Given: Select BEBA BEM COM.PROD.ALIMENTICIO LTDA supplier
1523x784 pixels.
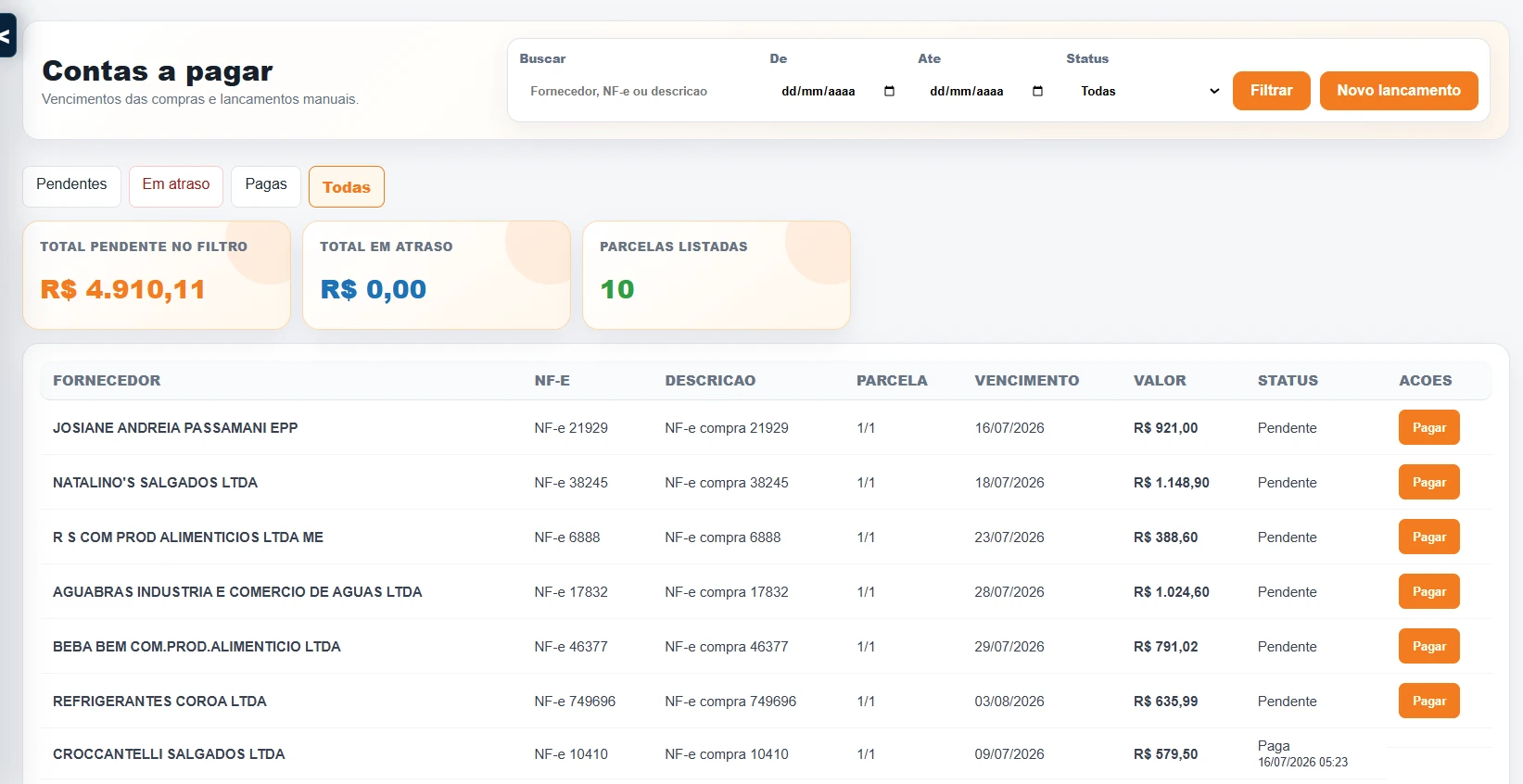Looking at the screenshot, I should point(197,647).
